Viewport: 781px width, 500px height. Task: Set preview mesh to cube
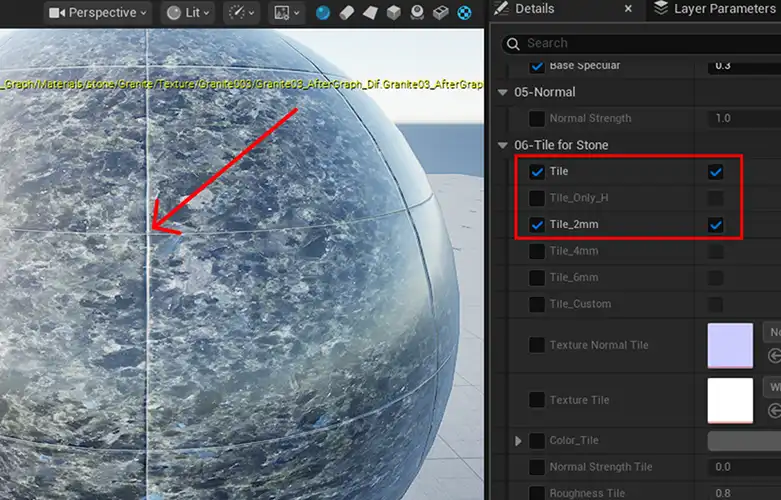(393, 12)
